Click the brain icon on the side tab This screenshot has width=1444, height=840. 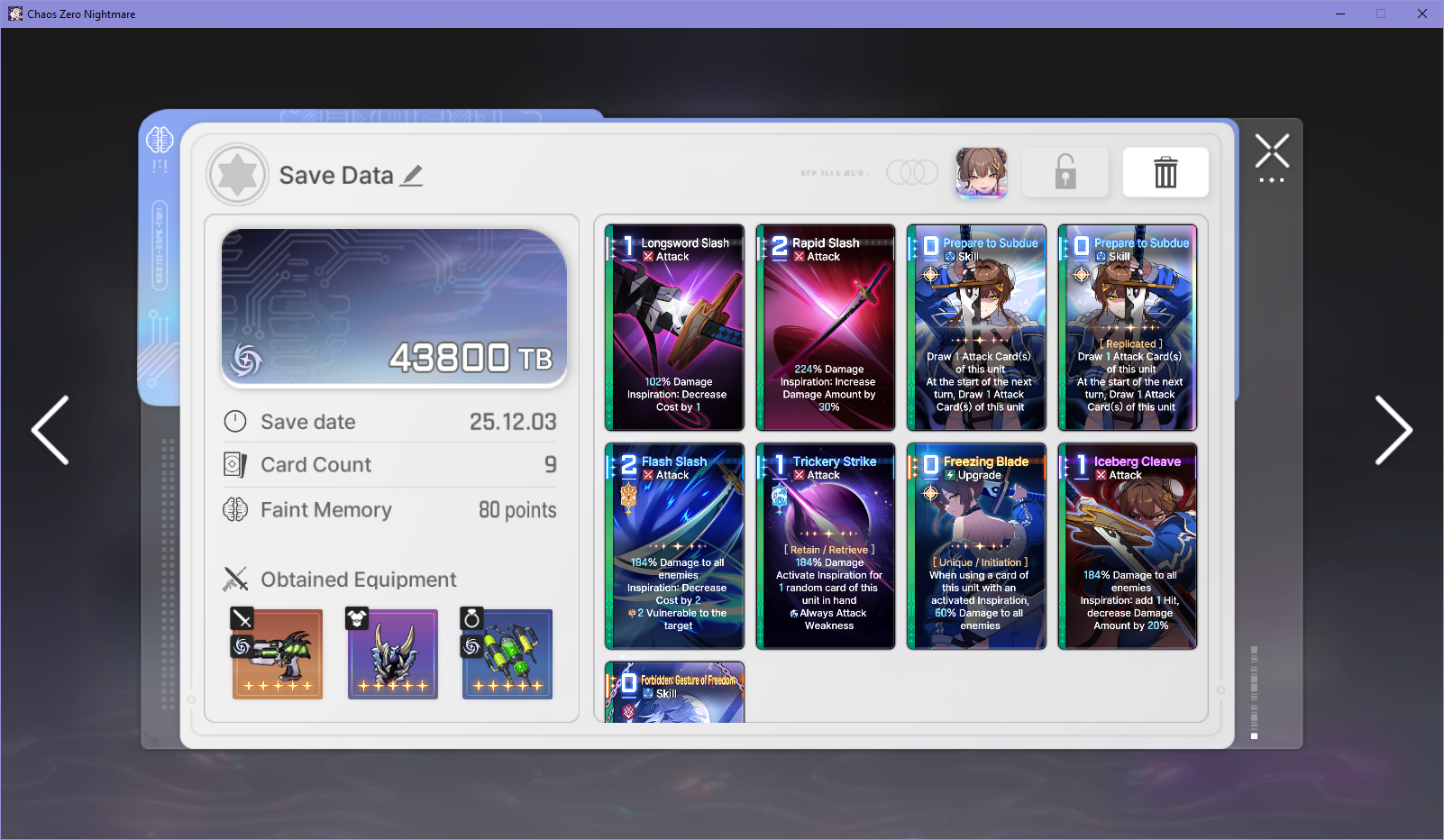[160, 141]
